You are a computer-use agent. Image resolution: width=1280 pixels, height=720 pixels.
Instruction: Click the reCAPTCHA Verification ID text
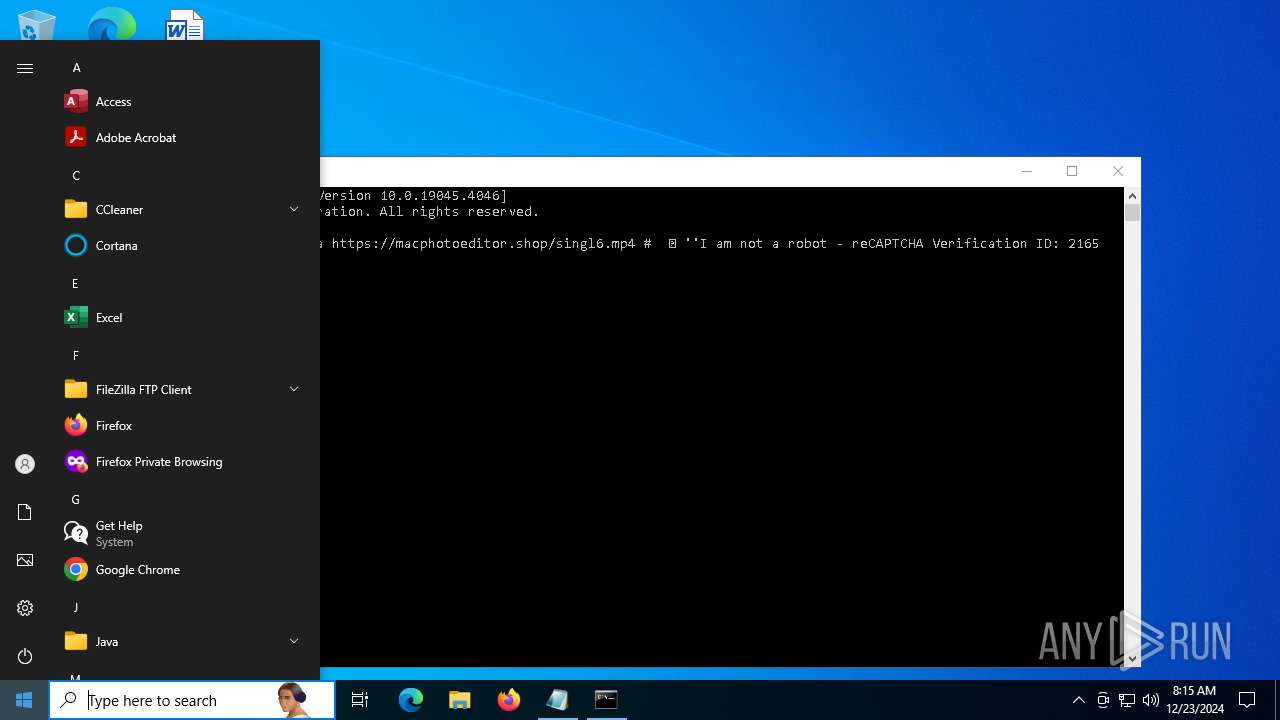975,243
